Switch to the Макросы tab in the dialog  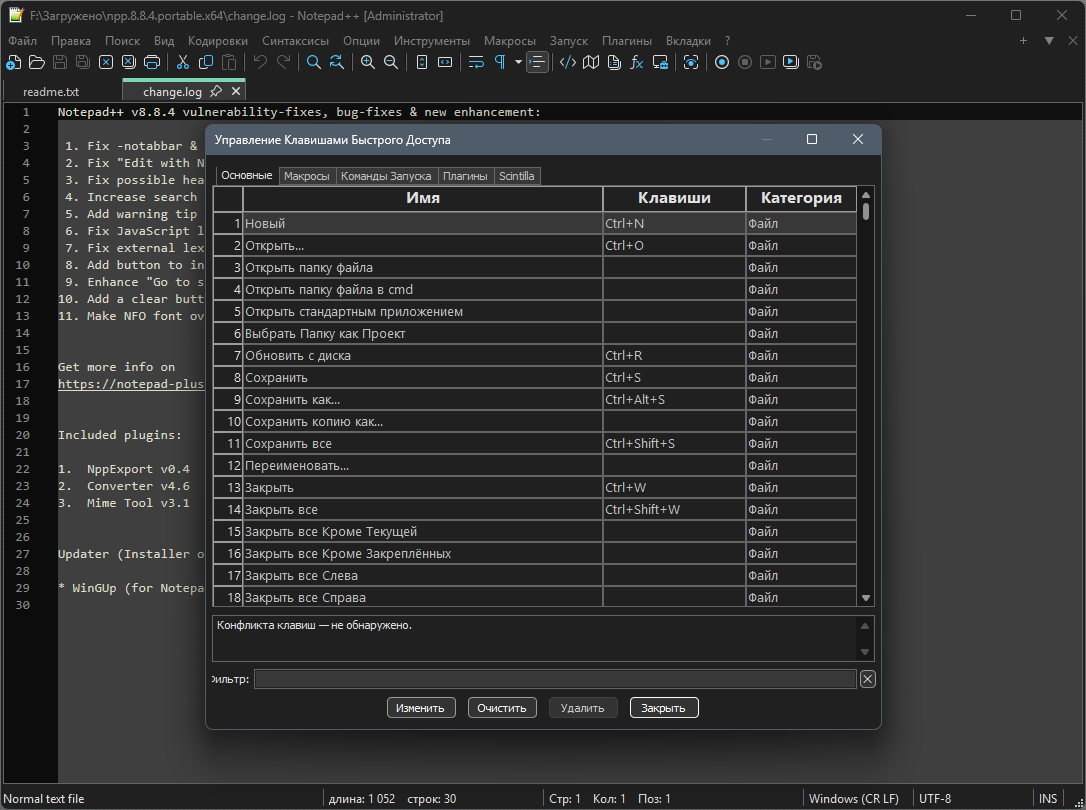306,176
